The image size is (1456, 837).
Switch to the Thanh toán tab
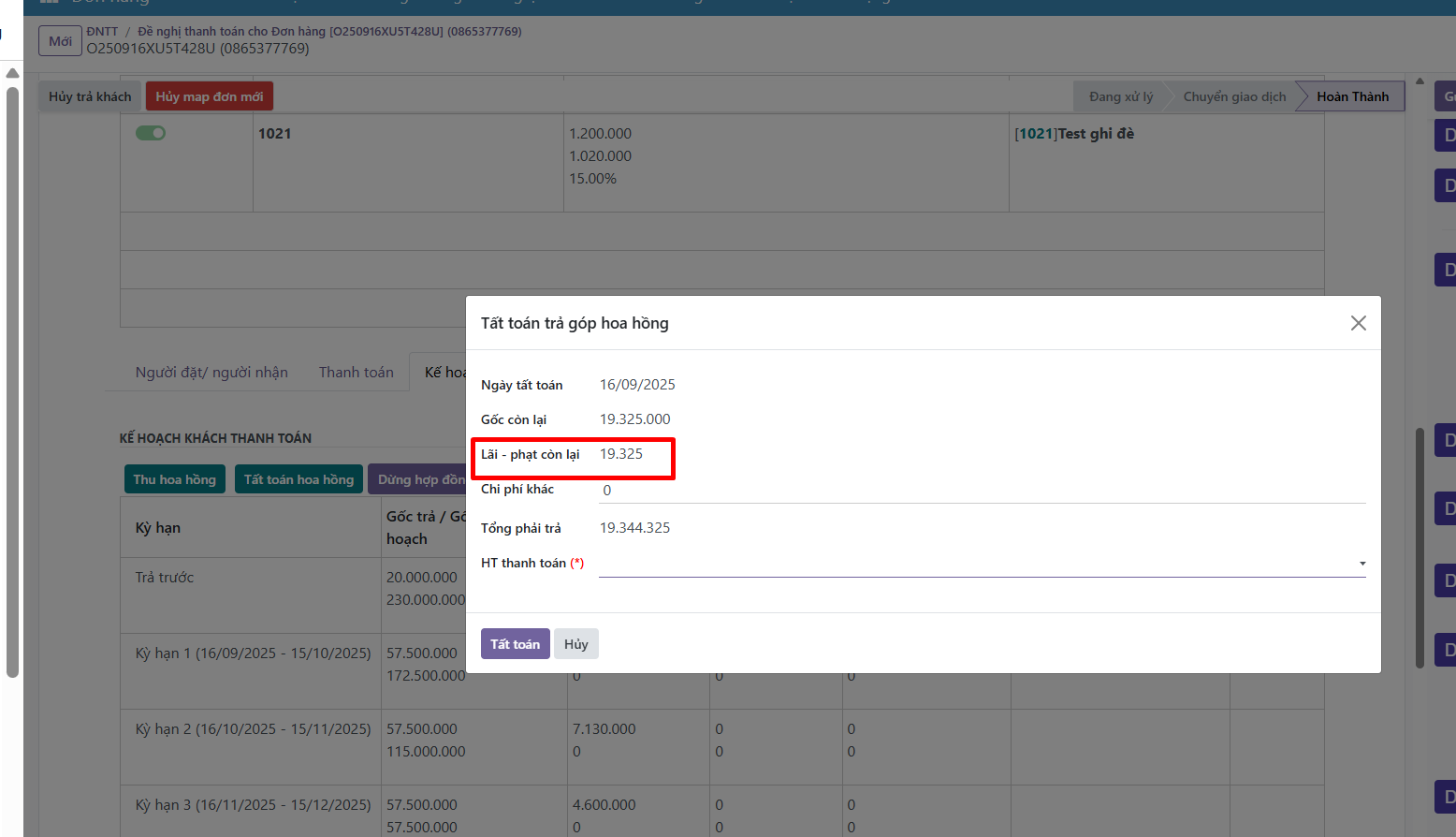(x=356, y=373)
